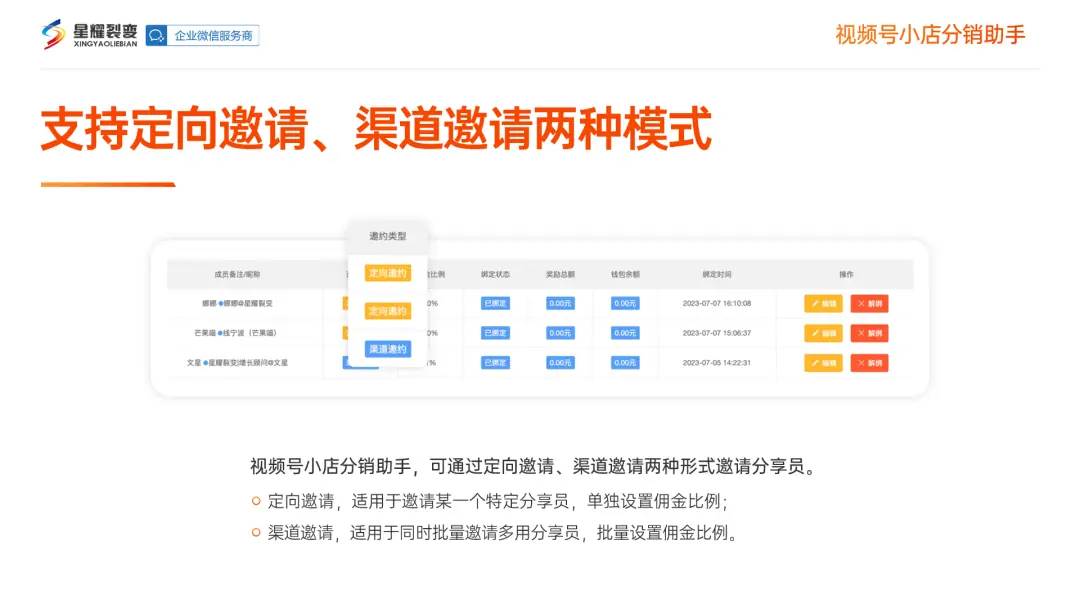Edit the member bound at 16:10:08
1080x608 pixels.
823,304
